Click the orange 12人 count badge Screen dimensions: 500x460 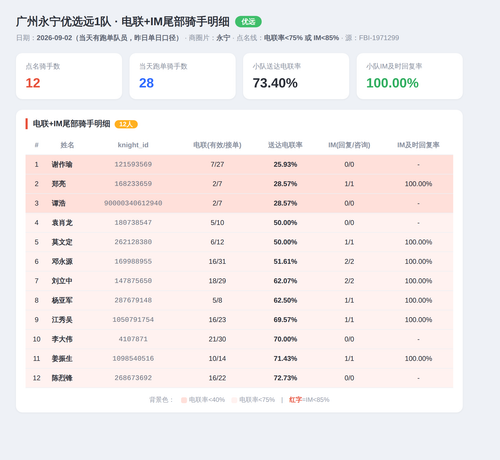click(x=126, y=124)
